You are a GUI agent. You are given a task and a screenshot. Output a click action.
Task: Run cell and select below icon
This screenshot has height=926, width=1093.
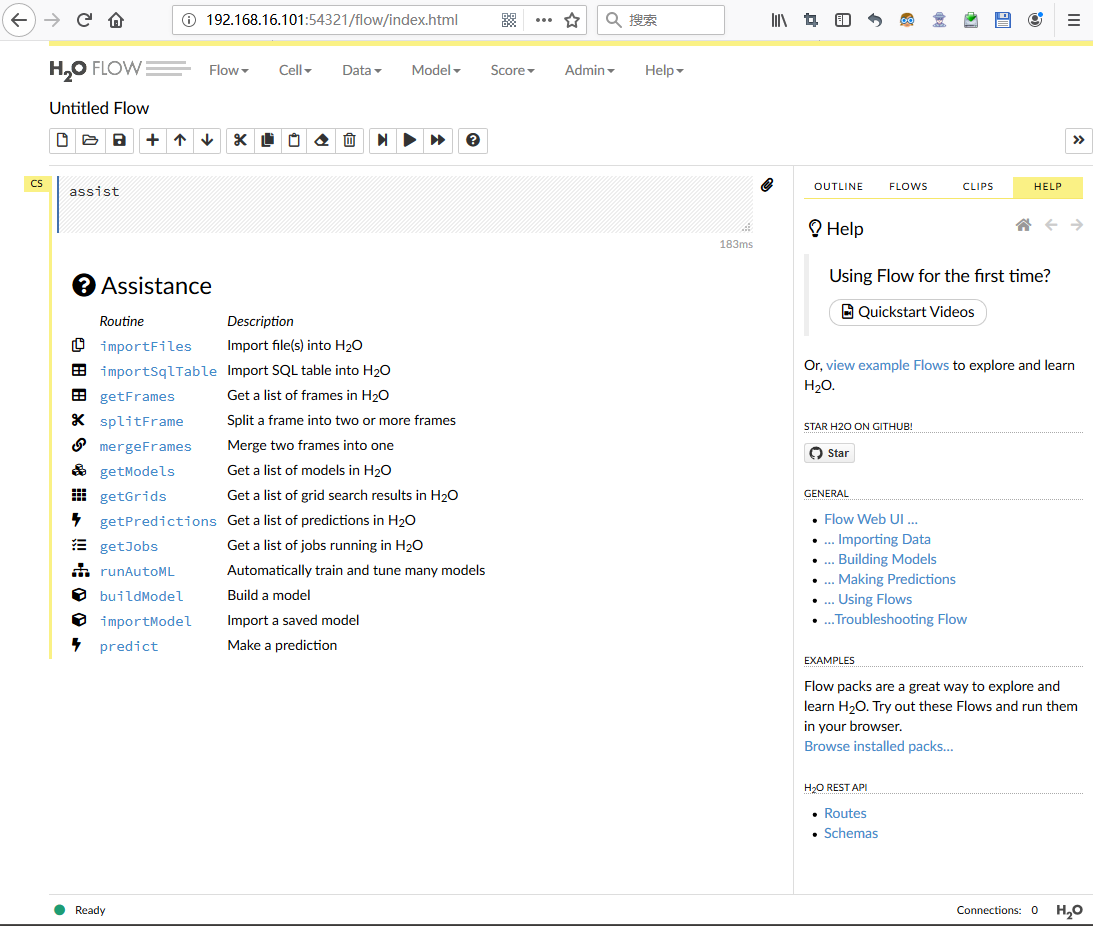click(383, 140)
